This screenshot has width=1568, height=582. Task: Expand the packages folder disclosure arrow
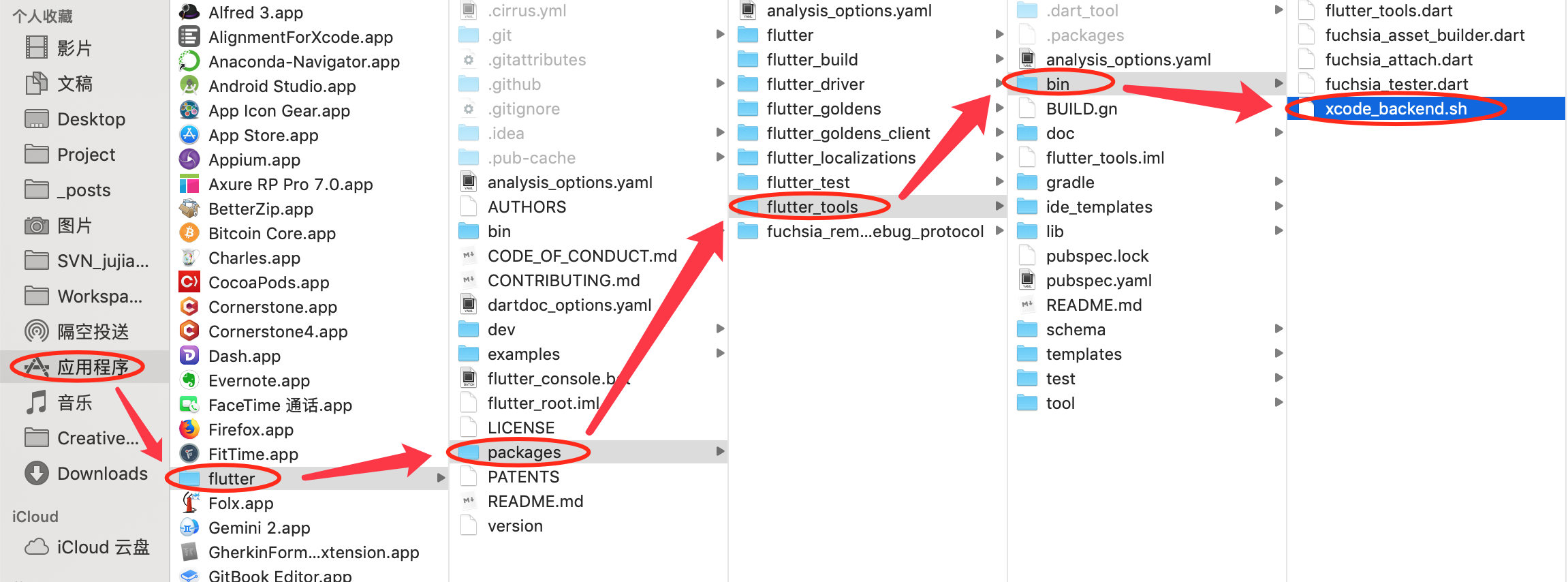720,451
